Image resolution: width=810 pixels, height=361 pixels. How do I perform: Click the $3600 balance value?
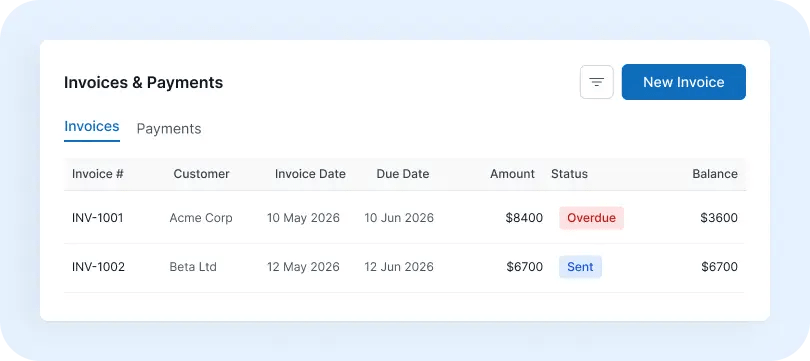pos(719,218)
